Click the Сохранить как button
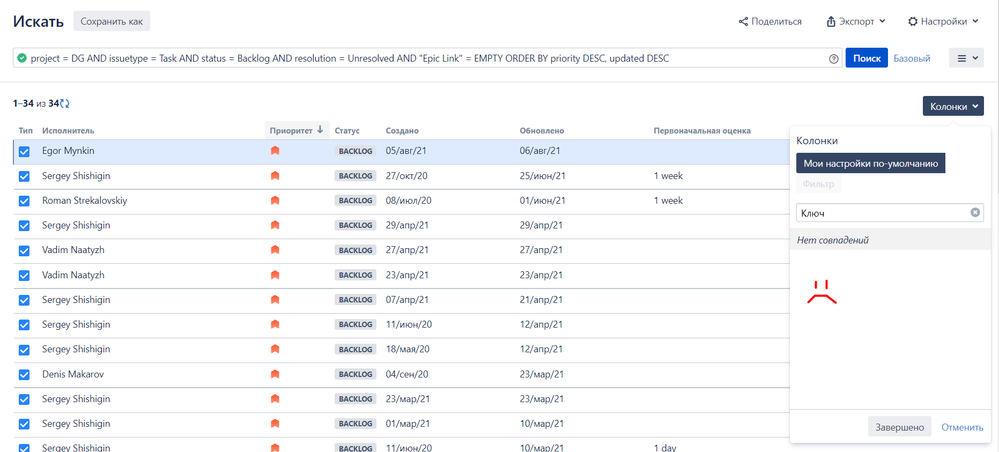Viewport: 999px width, 452px height. 111,21
